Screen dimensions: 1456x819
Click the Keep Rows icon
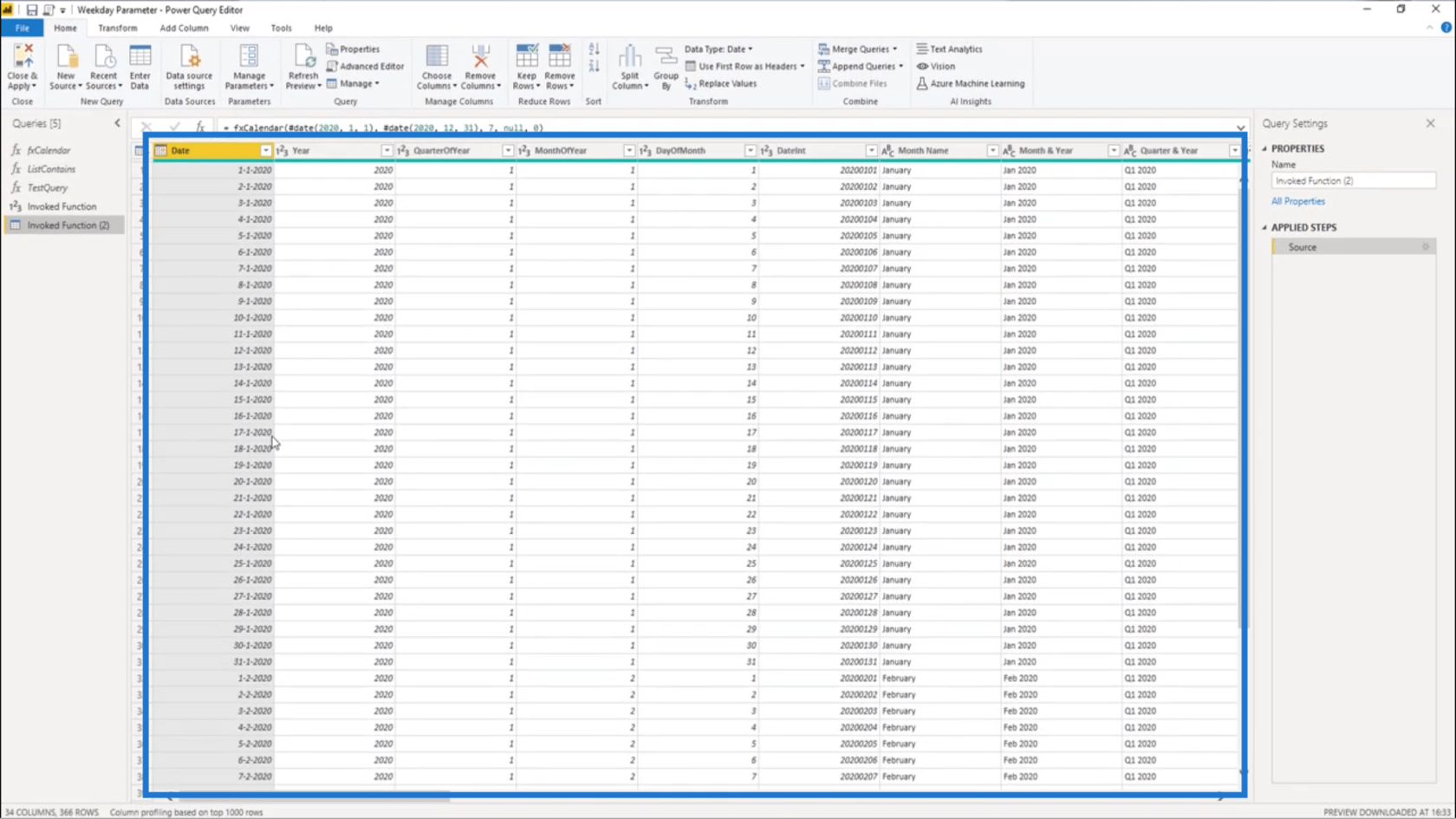tap(526, 55)
